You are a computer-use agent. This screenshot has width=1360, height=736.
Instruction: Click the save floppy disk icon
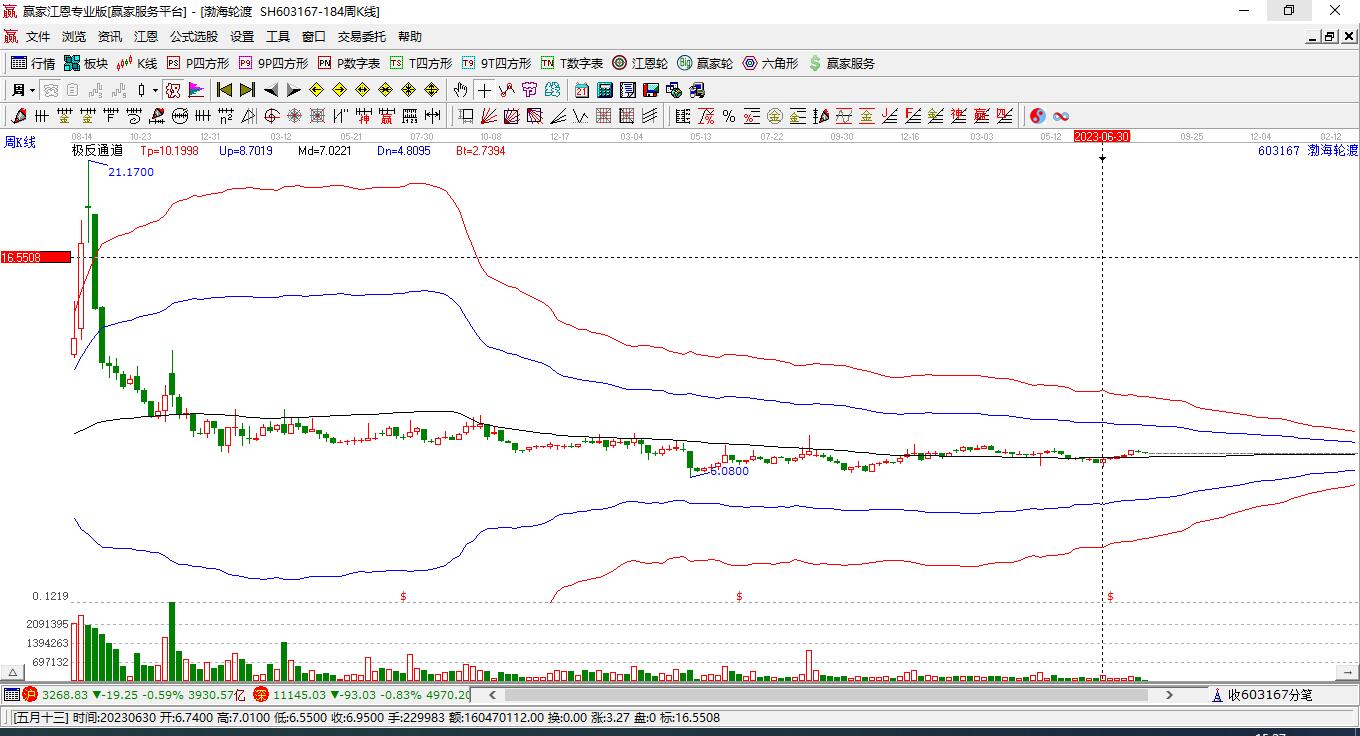coord(651,90)
